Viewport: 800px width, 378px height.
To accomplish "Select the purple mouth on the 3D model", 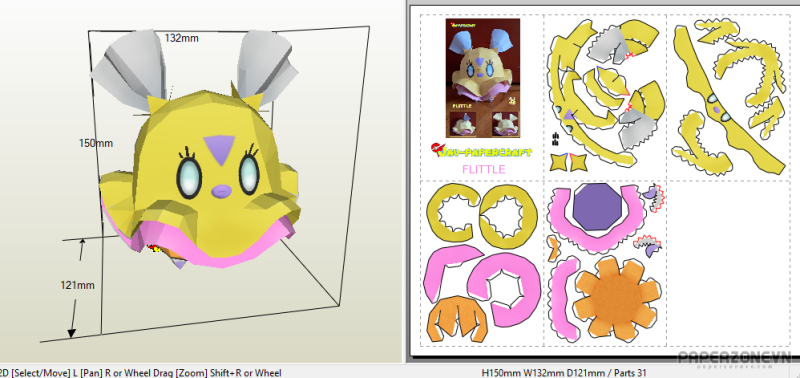I will tap(221, 191).
